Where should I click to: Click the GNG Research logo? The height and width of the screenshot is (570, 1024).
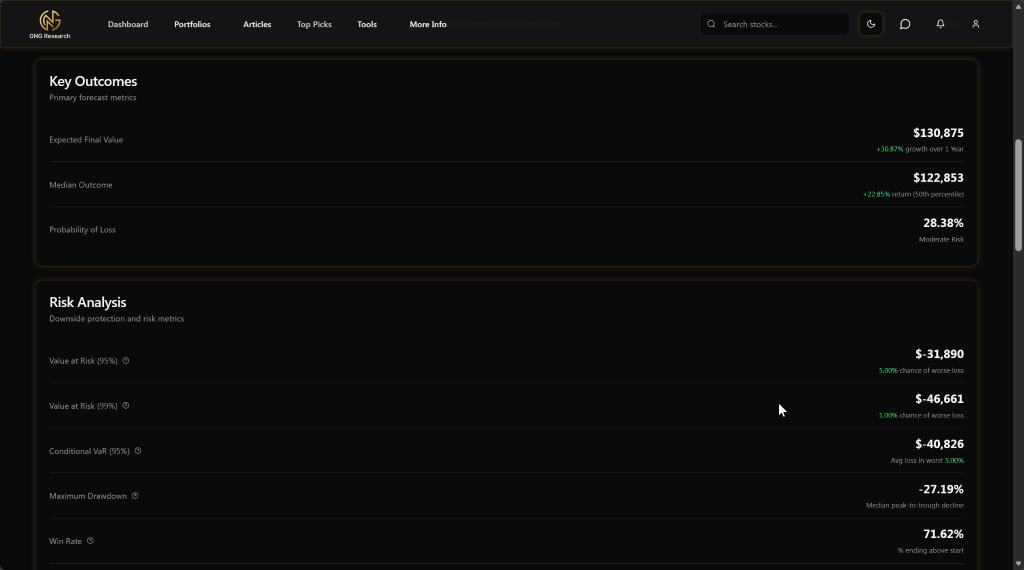49,24
